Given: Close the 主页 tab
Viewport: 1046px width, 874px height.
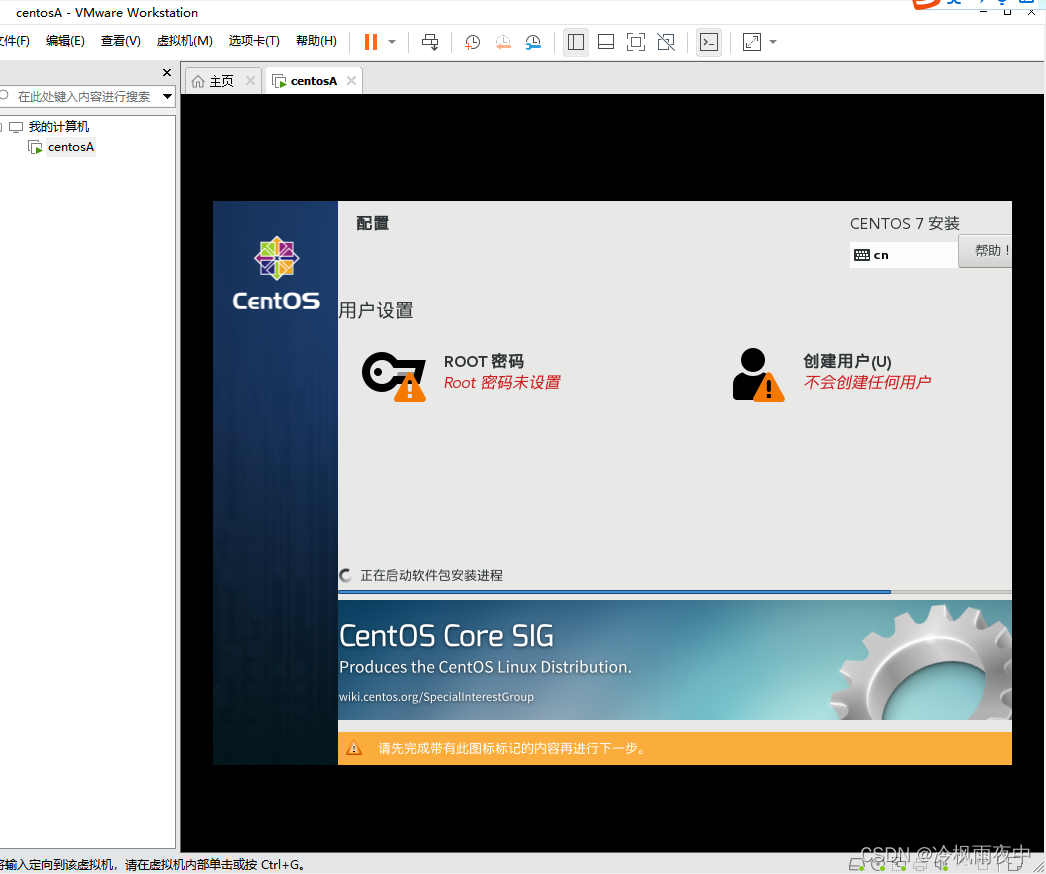Looking at the screenshot, I should [x=250, y=81].
